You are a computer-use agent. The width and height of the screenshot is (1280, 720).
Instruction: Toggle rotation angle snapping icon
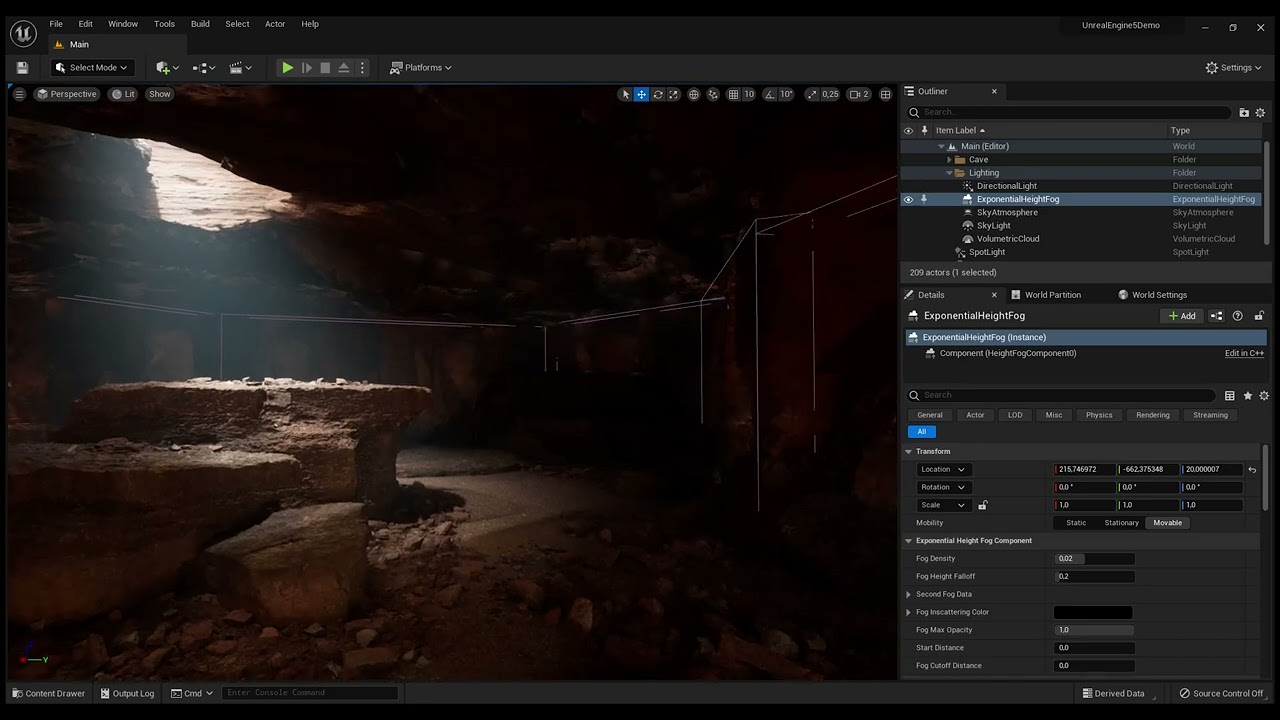coord(771,94)
